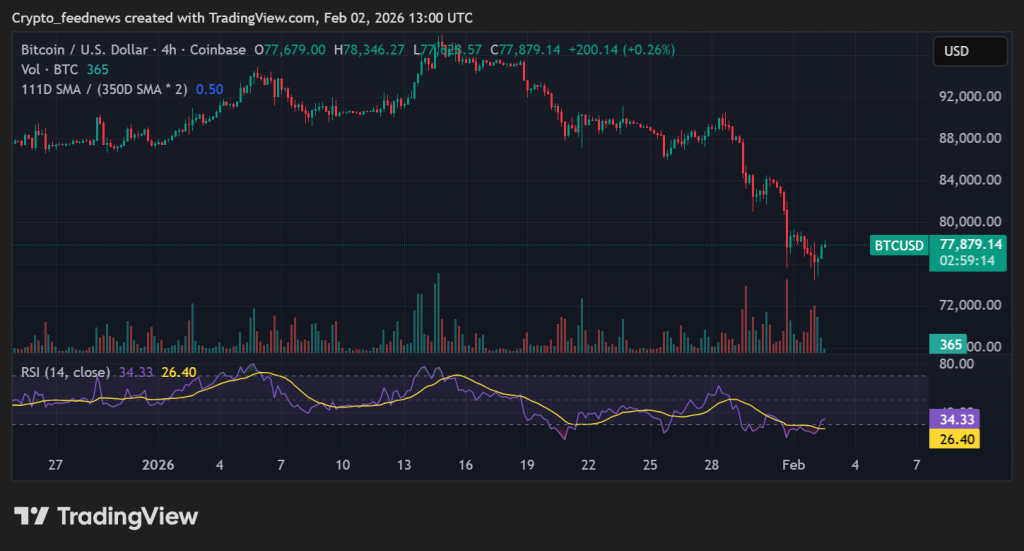Click the high price H78,346.27 value
The width and height of the screenshot is (1024, 551).
pyautogui.click(x=369, y=50)
